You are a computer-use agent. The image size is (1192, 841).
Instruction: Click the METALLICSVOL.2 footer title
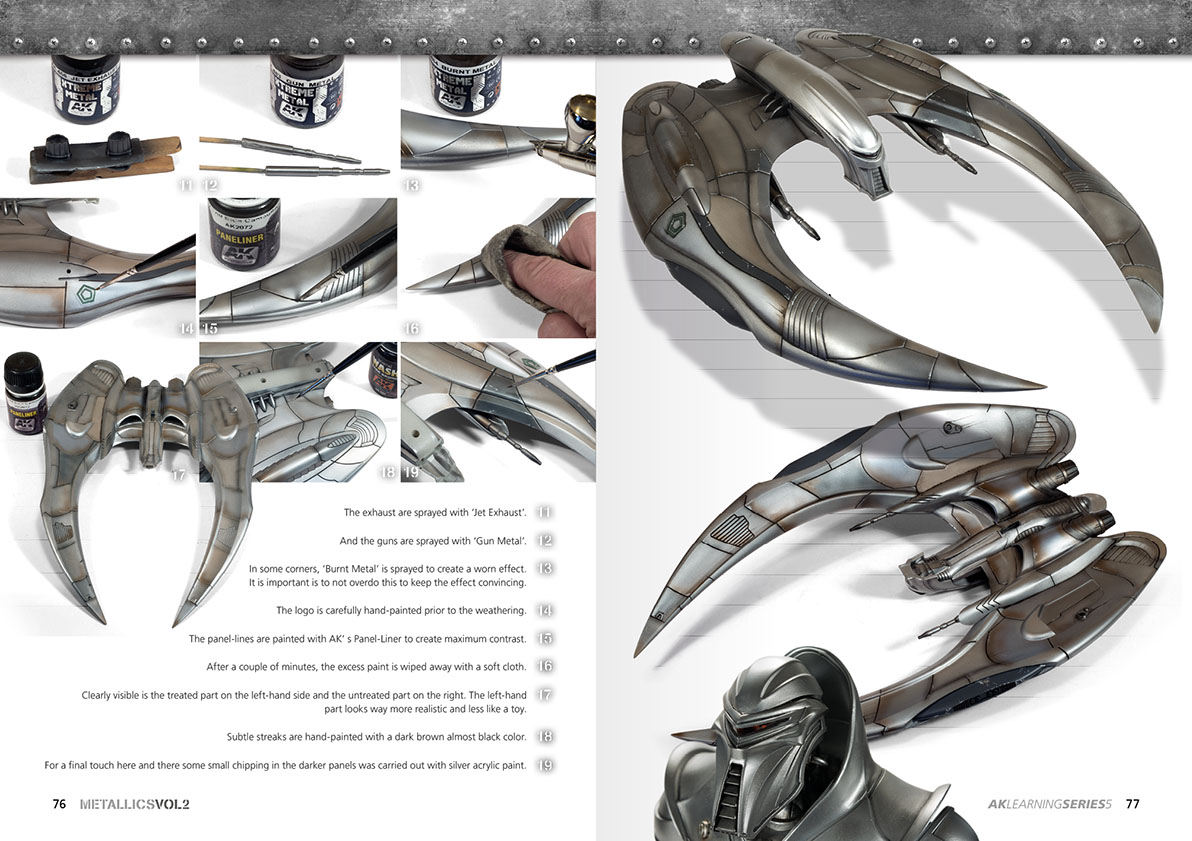pos(135,804)
